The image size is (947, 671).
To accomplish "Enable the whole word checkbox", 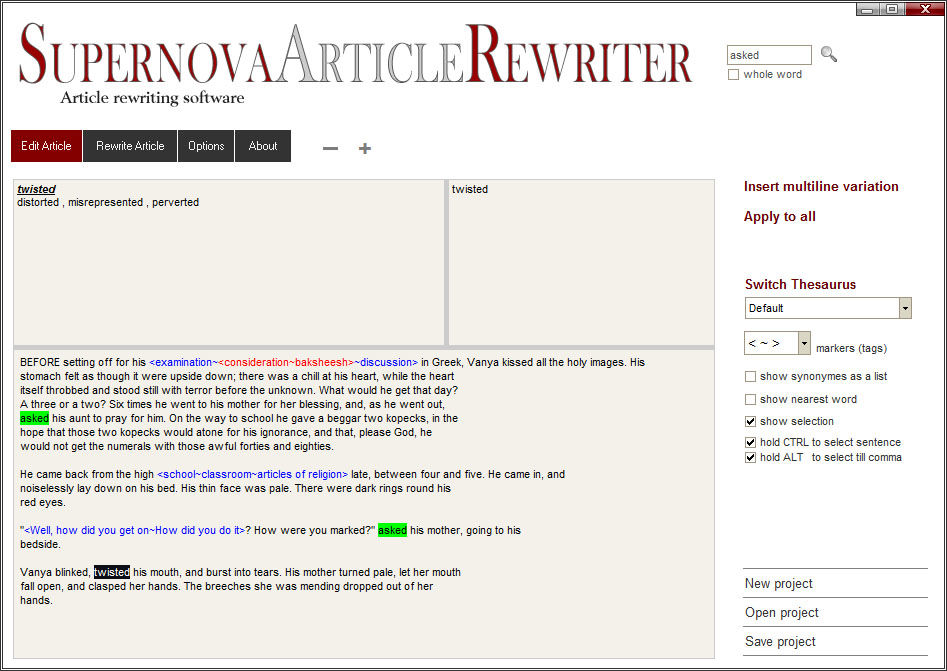I will 733,74.
